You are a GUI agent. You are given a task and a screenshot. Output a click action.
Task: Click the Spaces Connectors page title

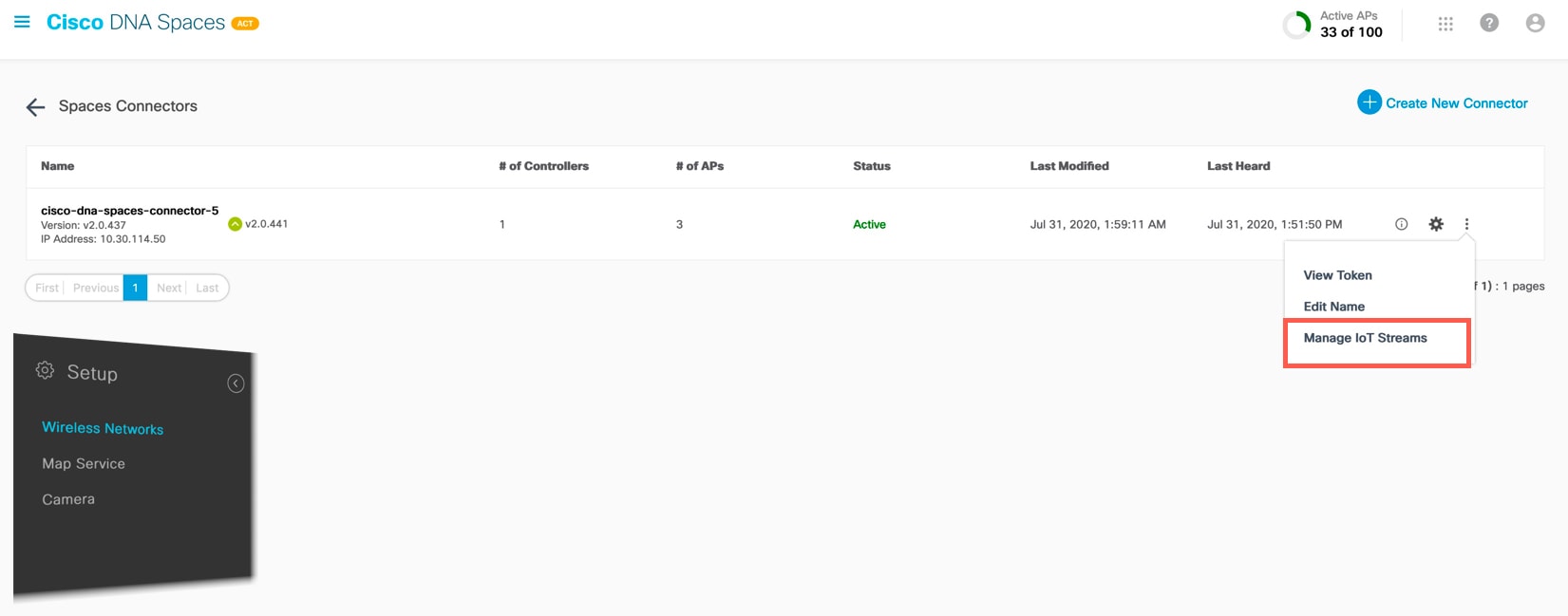(x=128, y=106)
